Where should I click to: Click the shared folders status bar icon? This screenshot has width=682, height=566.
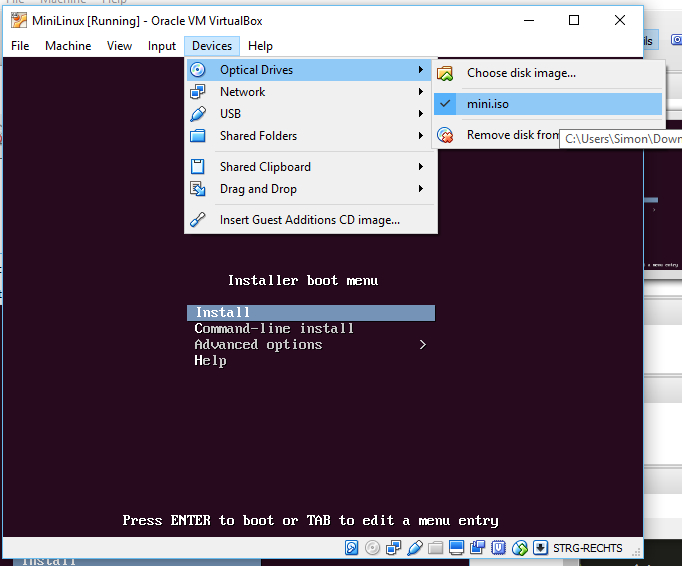pyautogui.click(x=435, y=548)
